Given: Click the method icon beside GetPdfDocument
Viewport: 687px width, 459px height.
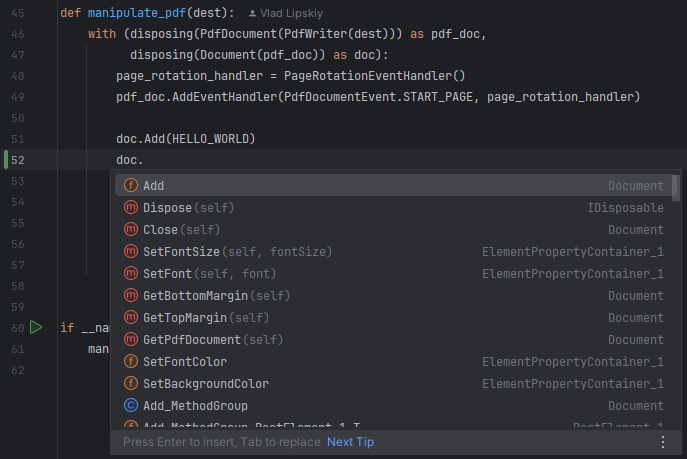Looking at the screenshot, I should point(130,340).
